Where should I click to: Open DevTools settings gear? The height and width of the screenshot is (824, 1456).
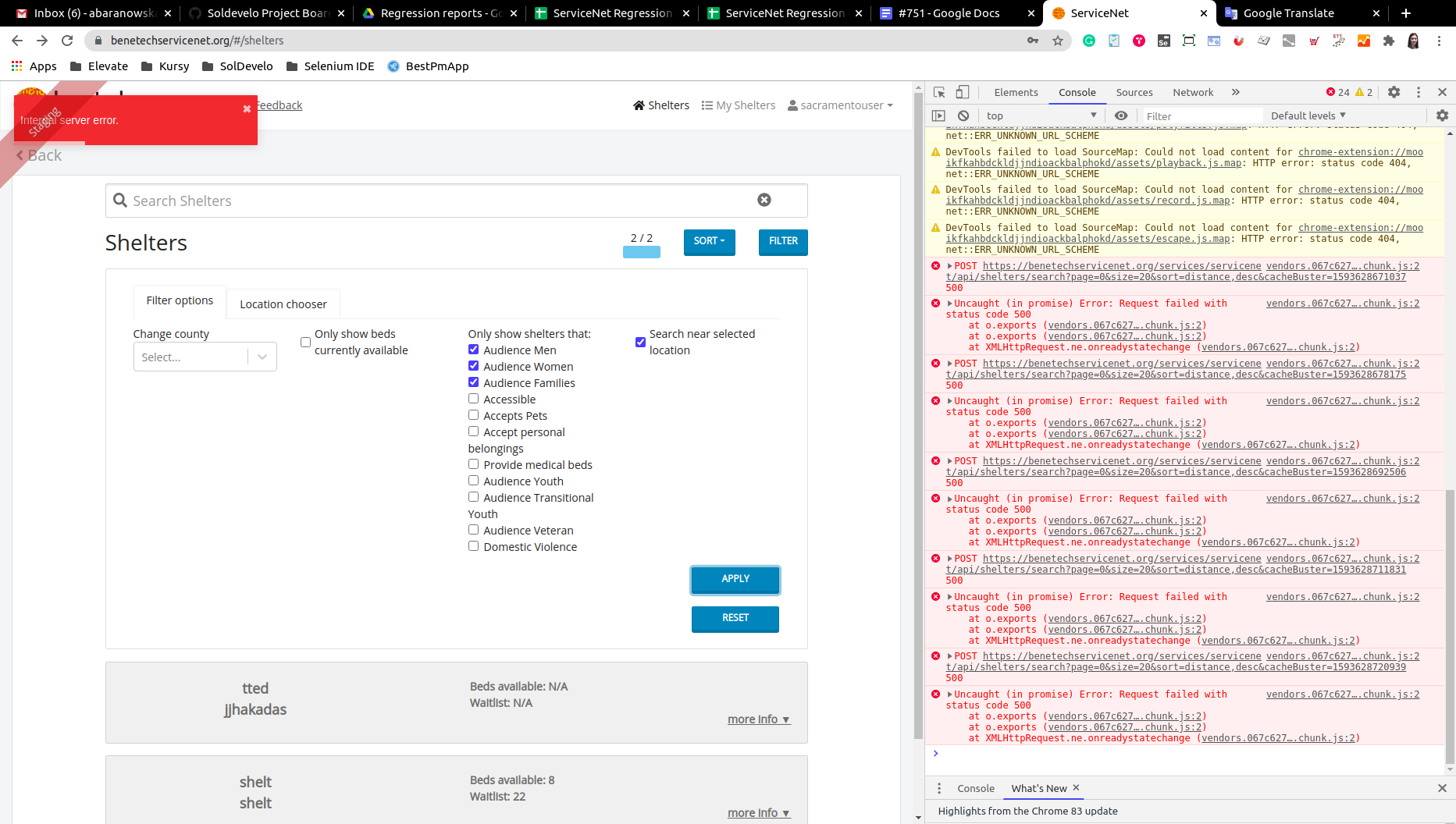(x=1394, y=91)
